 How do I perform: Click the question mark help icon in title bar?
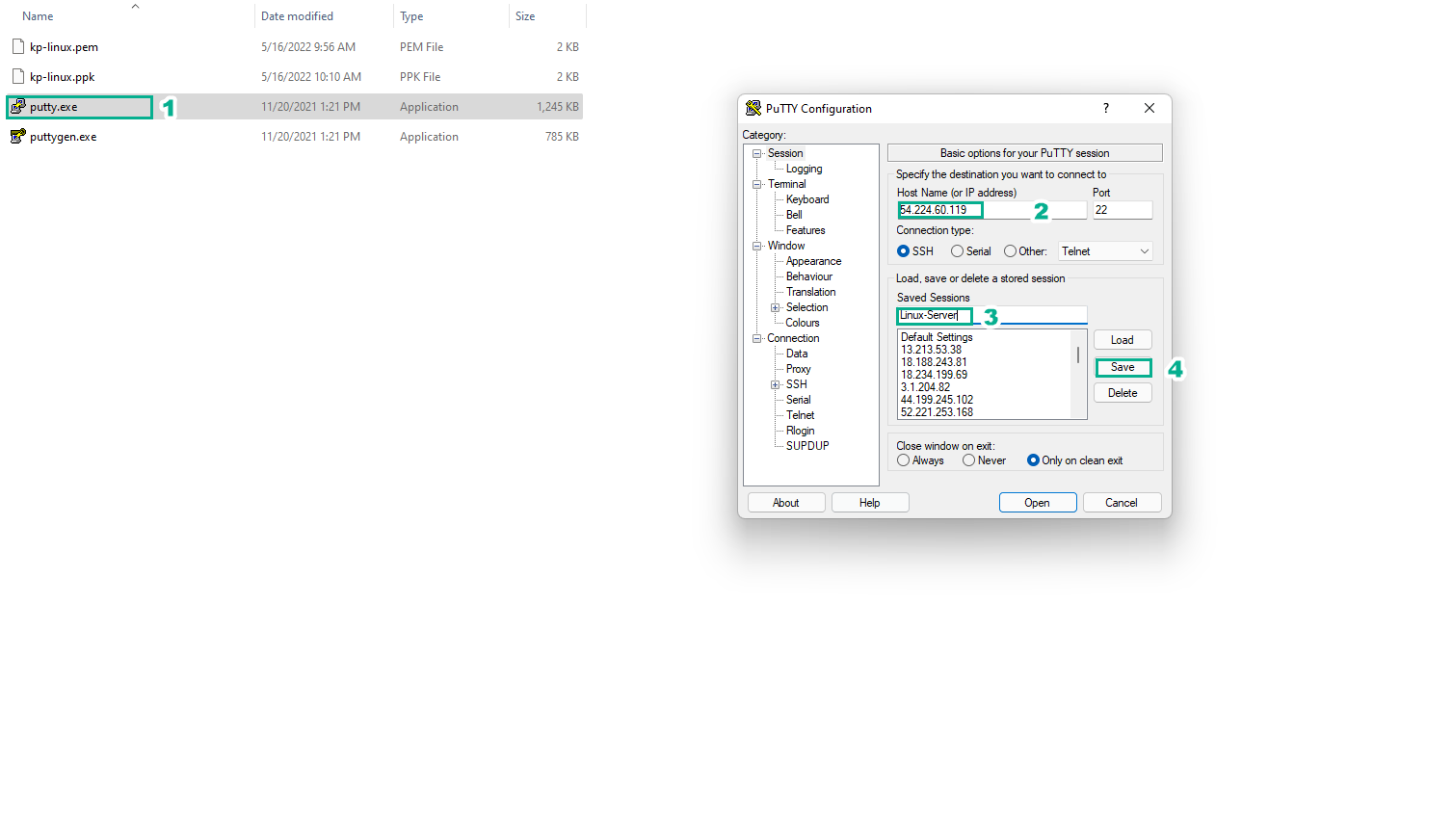tap(1105, 108)
